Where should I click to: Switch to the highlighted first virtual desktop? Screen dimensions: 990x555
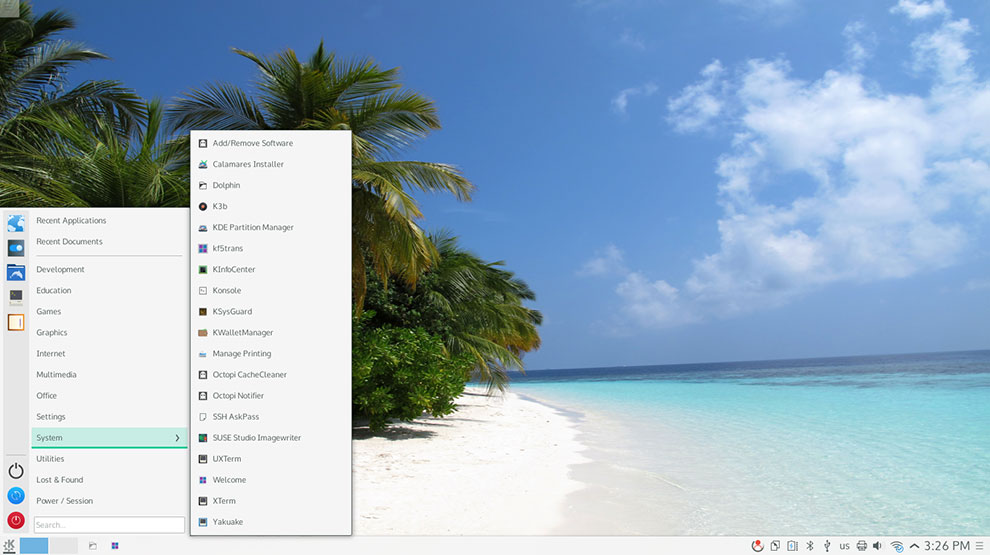coord(34,546)
